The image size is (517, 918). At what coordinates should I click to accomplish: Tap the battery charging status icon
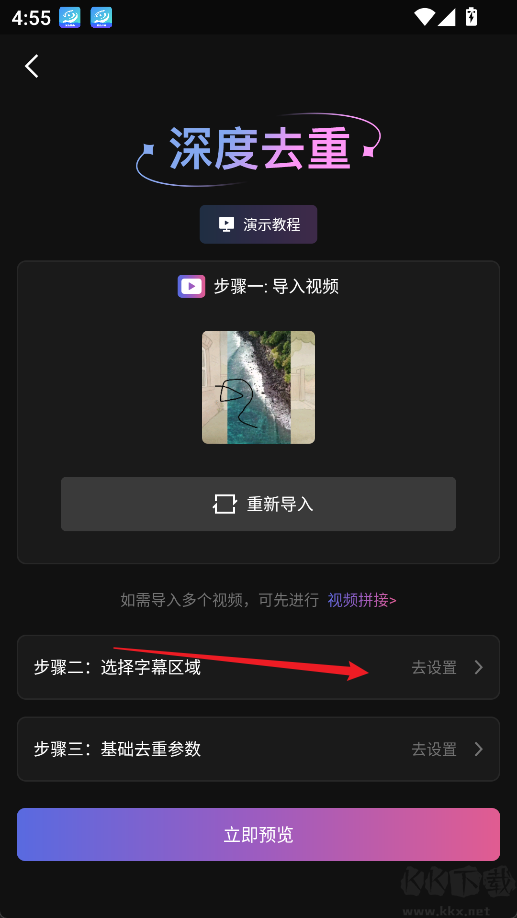471,17
